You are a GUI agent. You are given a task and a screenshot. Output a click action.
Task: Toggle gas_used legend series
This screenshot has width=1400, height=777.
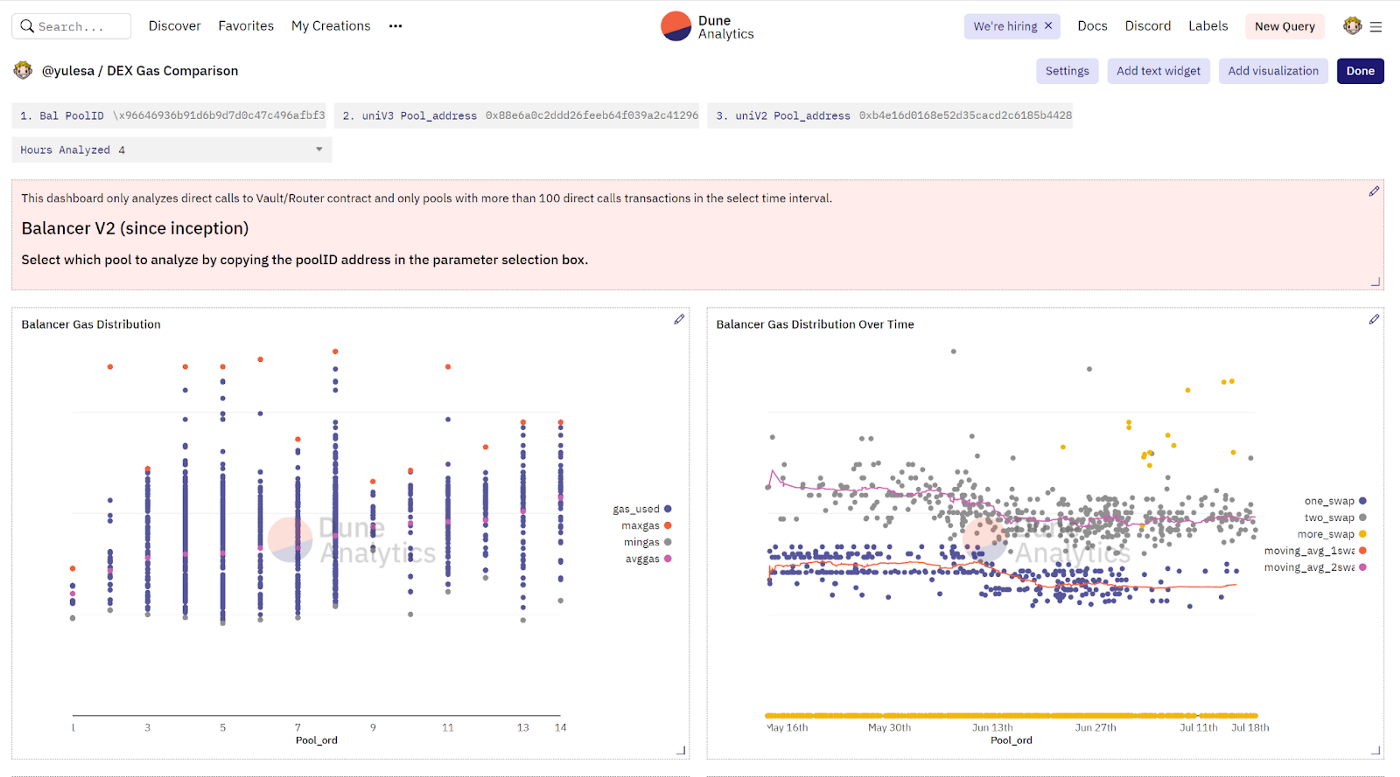point(641,509)
